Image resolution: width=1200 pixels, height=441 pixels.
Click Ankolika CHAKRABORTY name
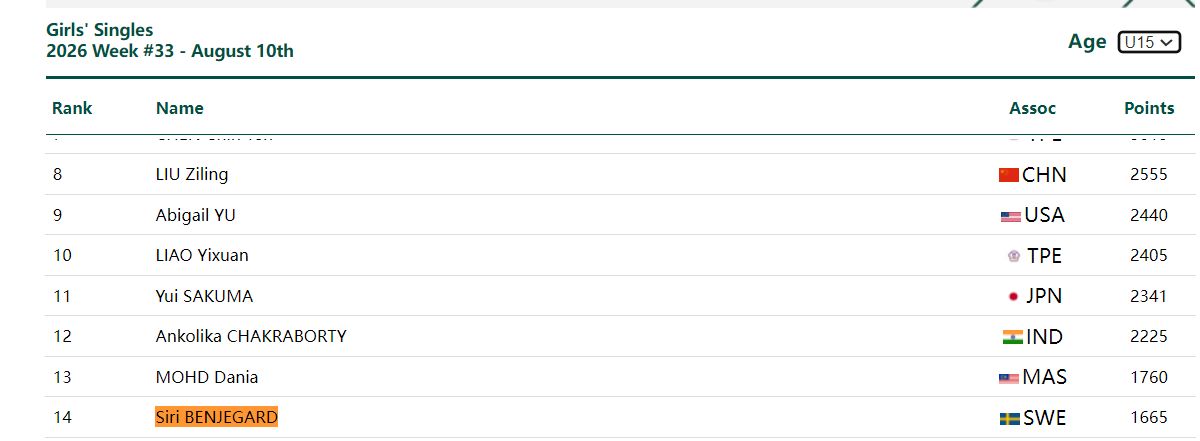[251, 336]
